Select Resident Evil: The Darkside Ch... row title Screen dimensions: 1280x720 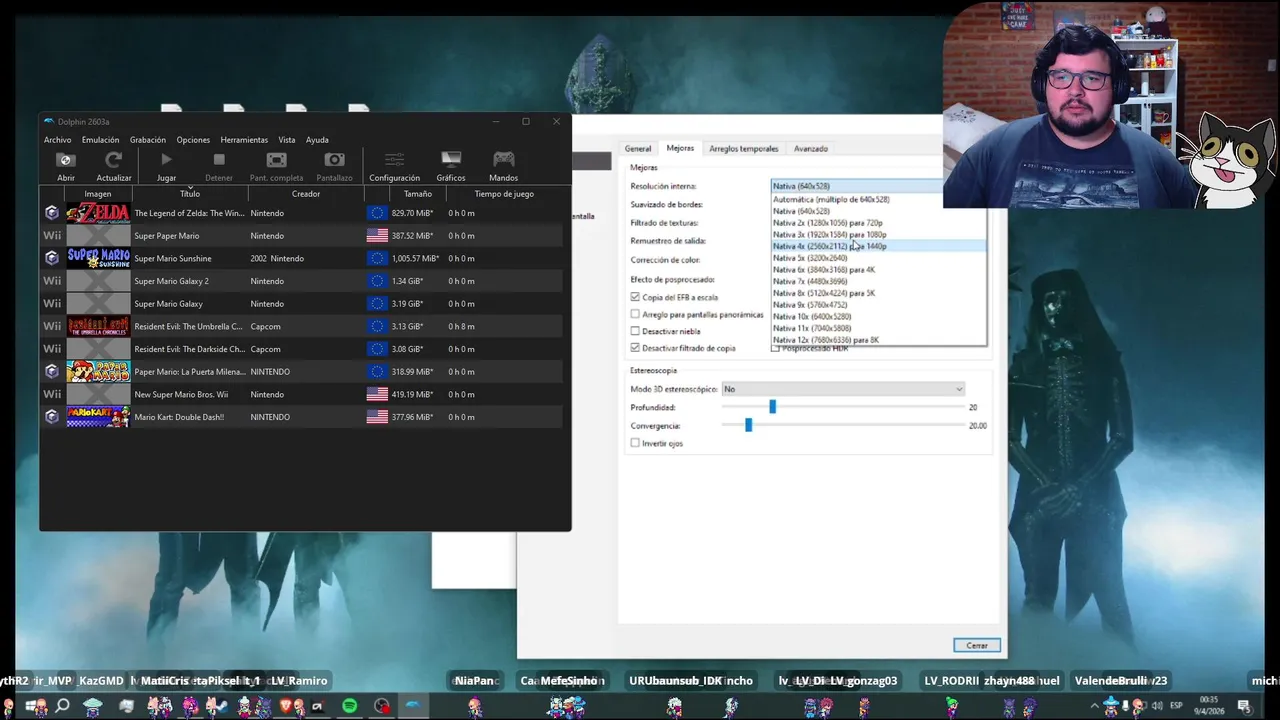pos(189,349)
